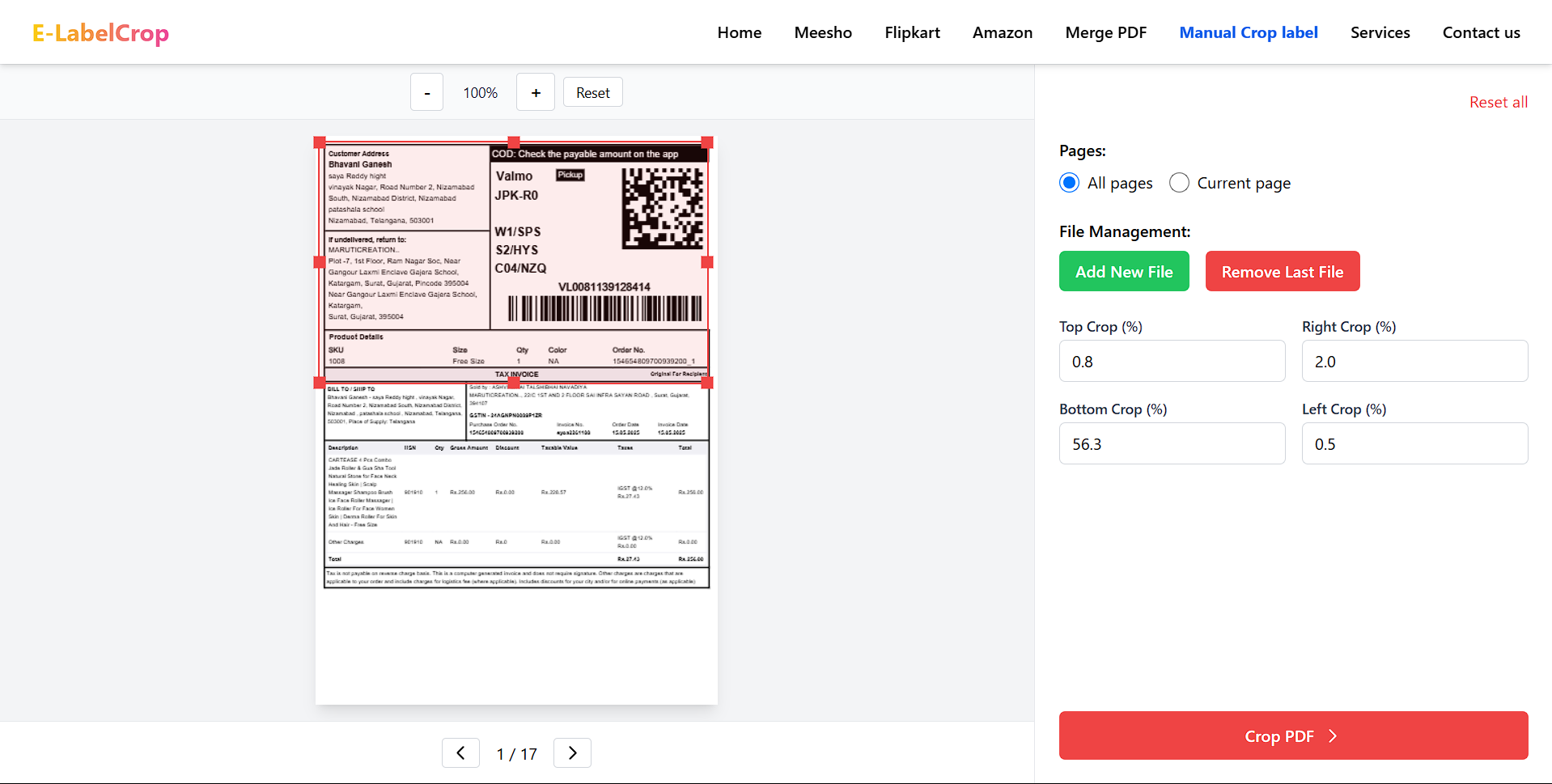Add a new file to the queue
Screen dimensions: 1552x784
1123,271
